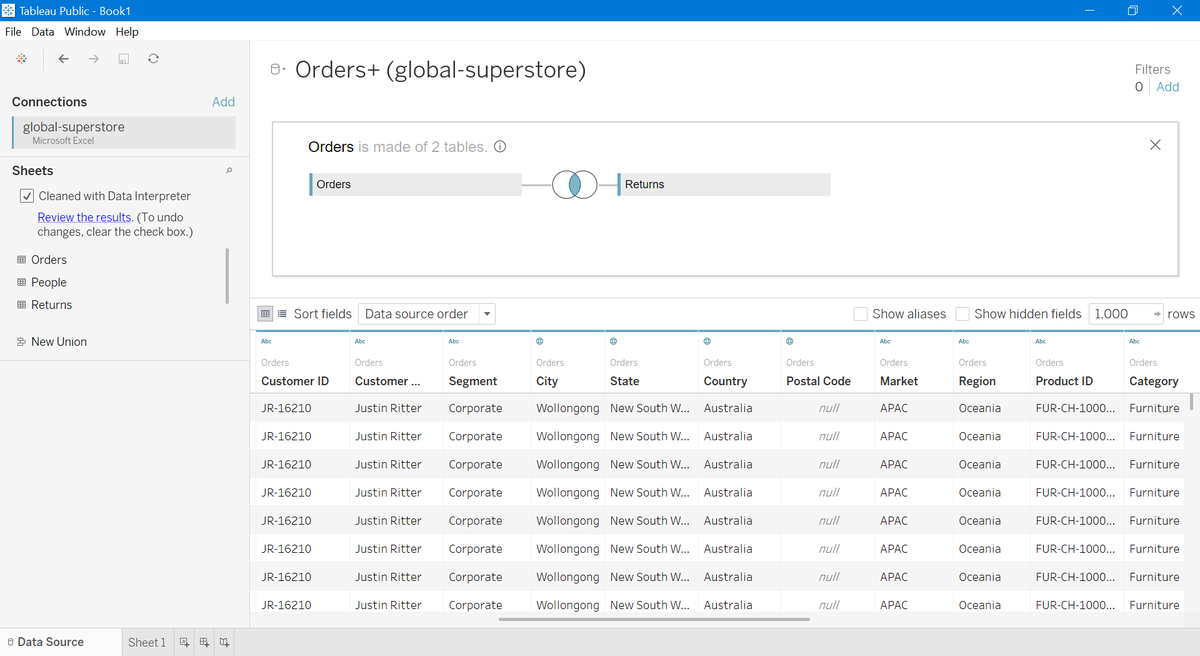Click the data source cylinder icon beside title
The image size is (1200, 656).
tap(277, 70)
